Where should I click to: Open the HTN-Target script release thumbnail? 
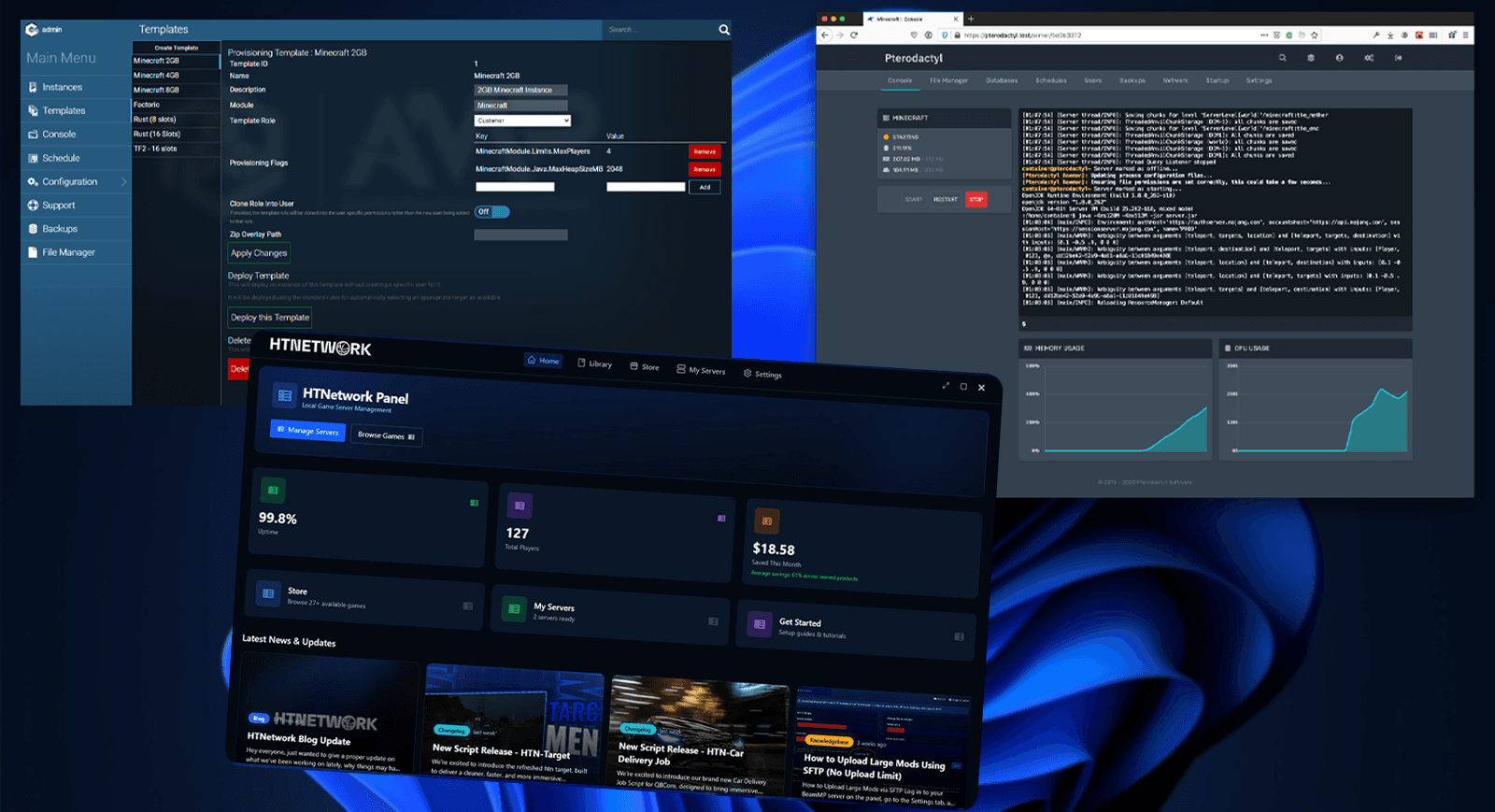pyautogui.click(x=513, y=725)
